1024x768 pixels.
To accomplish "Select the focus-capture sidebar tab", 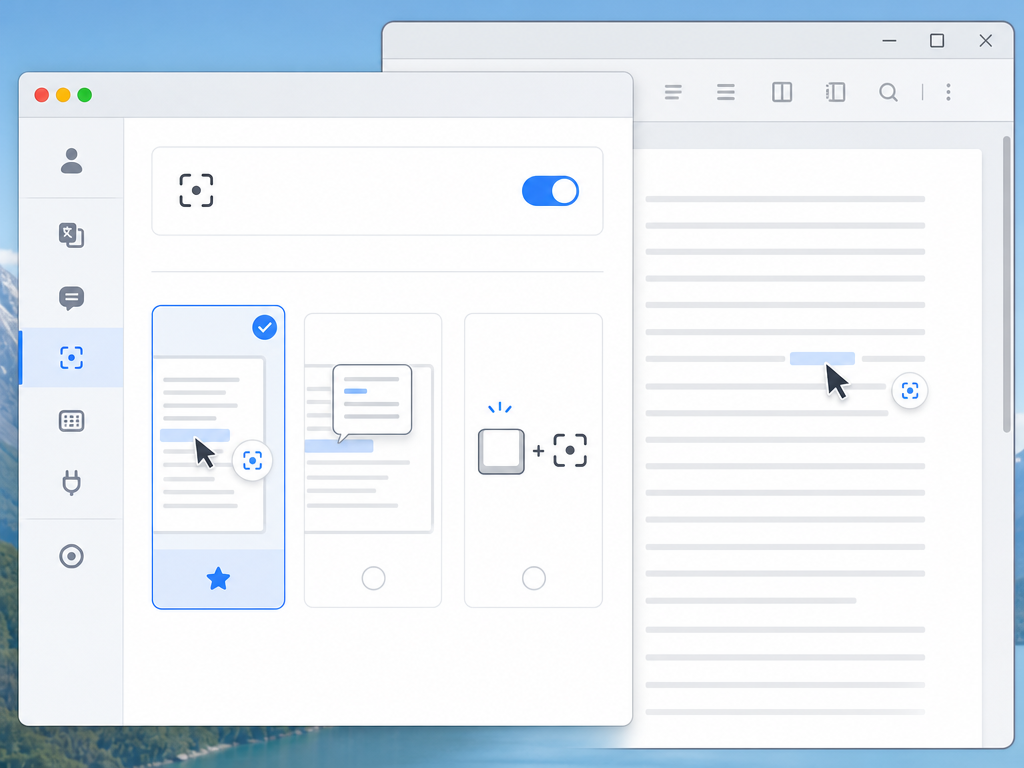I will pos(71,358).
